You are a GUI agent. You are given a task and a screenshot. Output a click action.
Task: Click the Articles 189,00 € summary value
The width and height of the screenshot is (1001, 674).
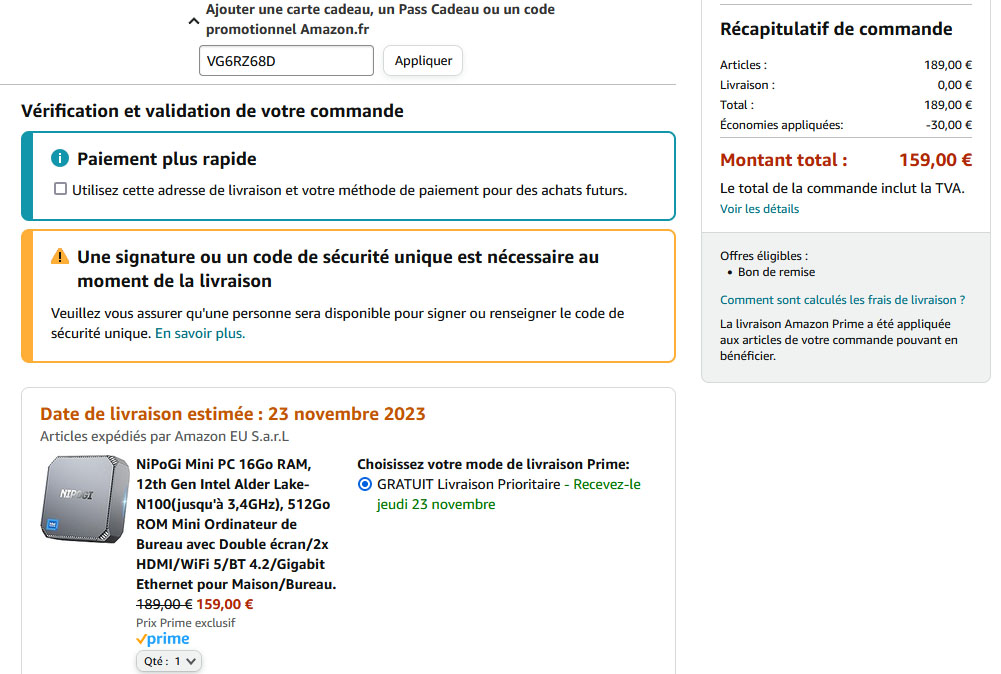pyautogui.click(x=948, y=65)
